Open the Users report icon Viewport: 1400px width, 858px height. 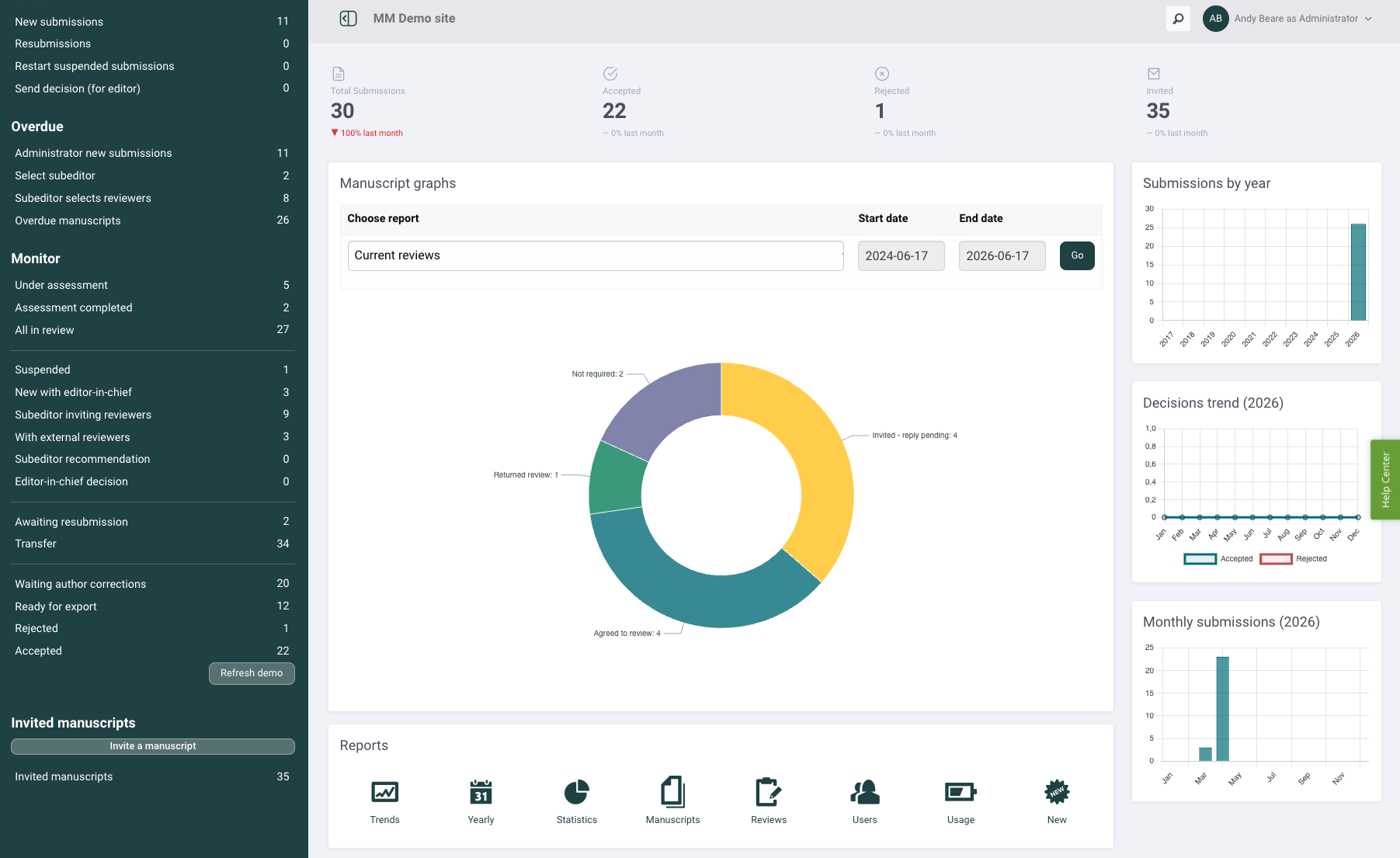(x=865, y=792)
